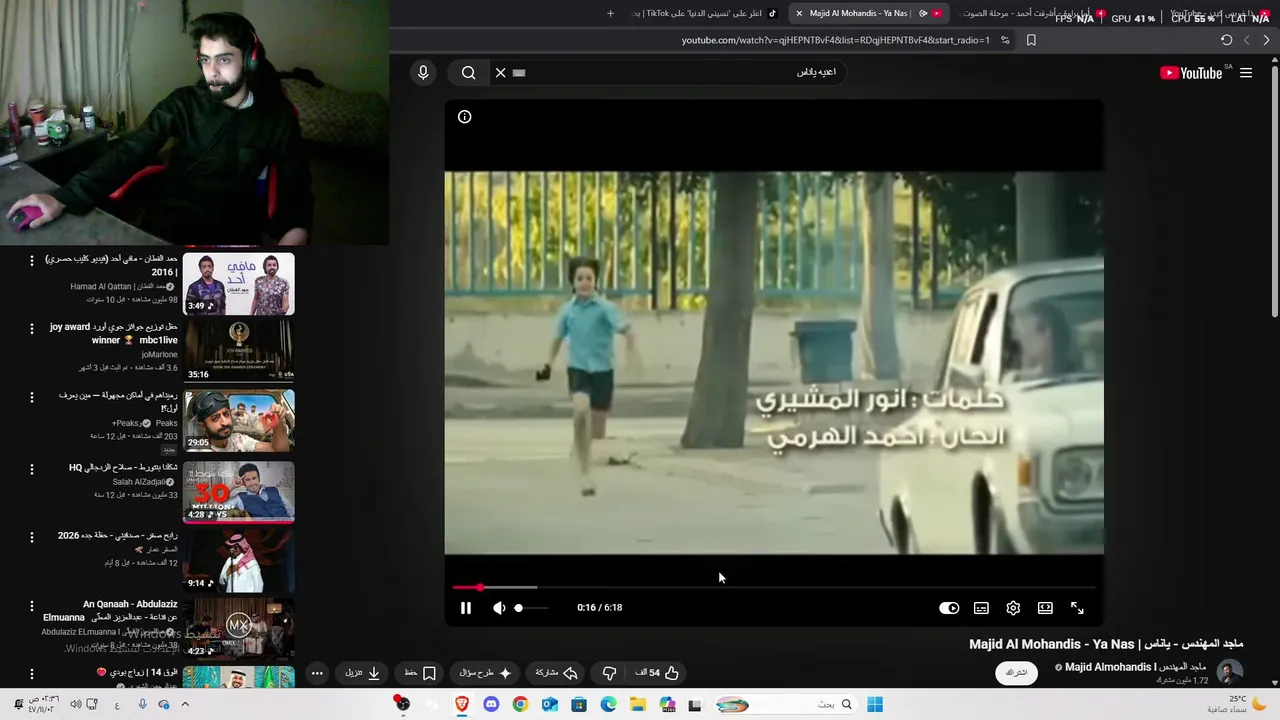Clear the search query with X
The image size is (1280, 720).
[x=501, y=72]
